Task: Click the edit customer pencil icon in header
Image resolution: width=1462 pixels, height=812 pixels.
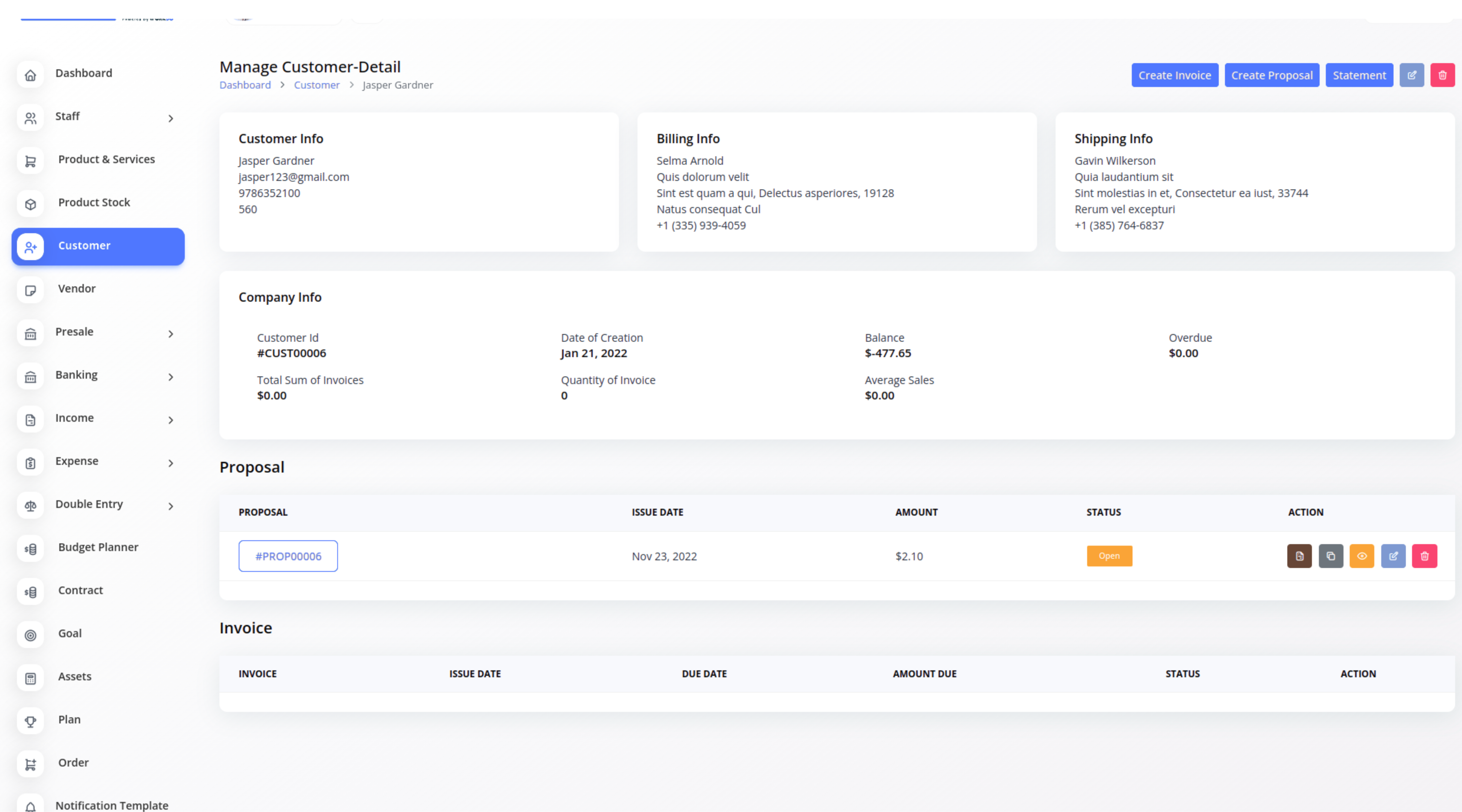Action: tap(1412, 75)
